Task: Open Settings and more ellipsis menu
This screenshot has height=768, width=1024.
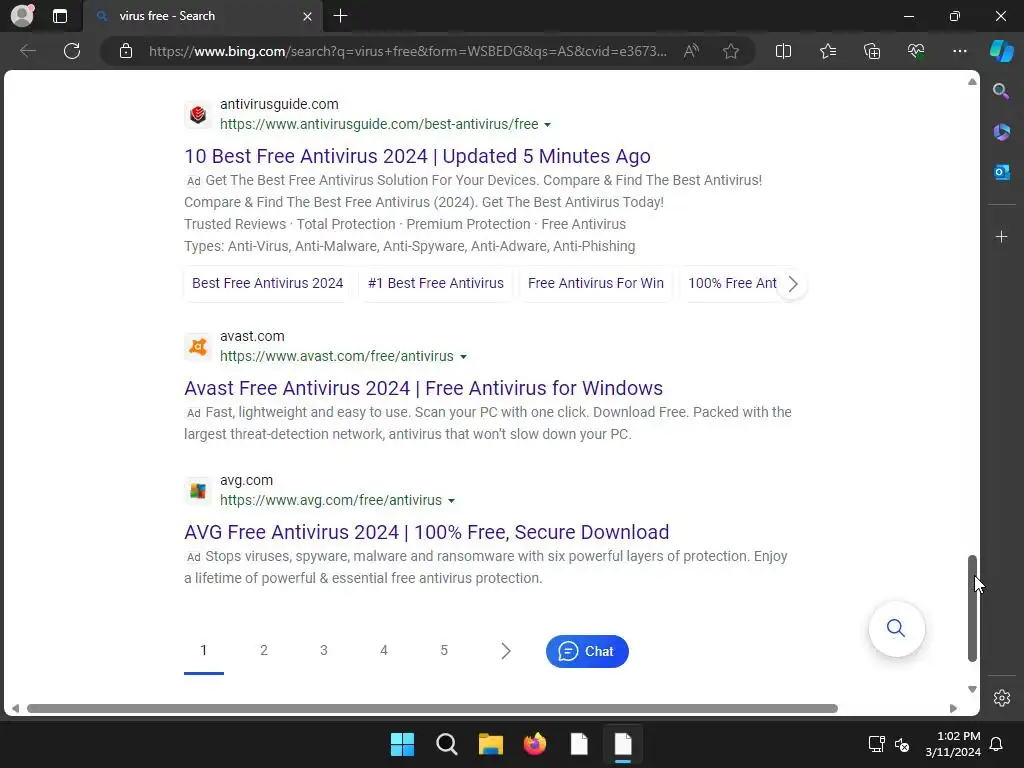Action: tap(959, 51)
